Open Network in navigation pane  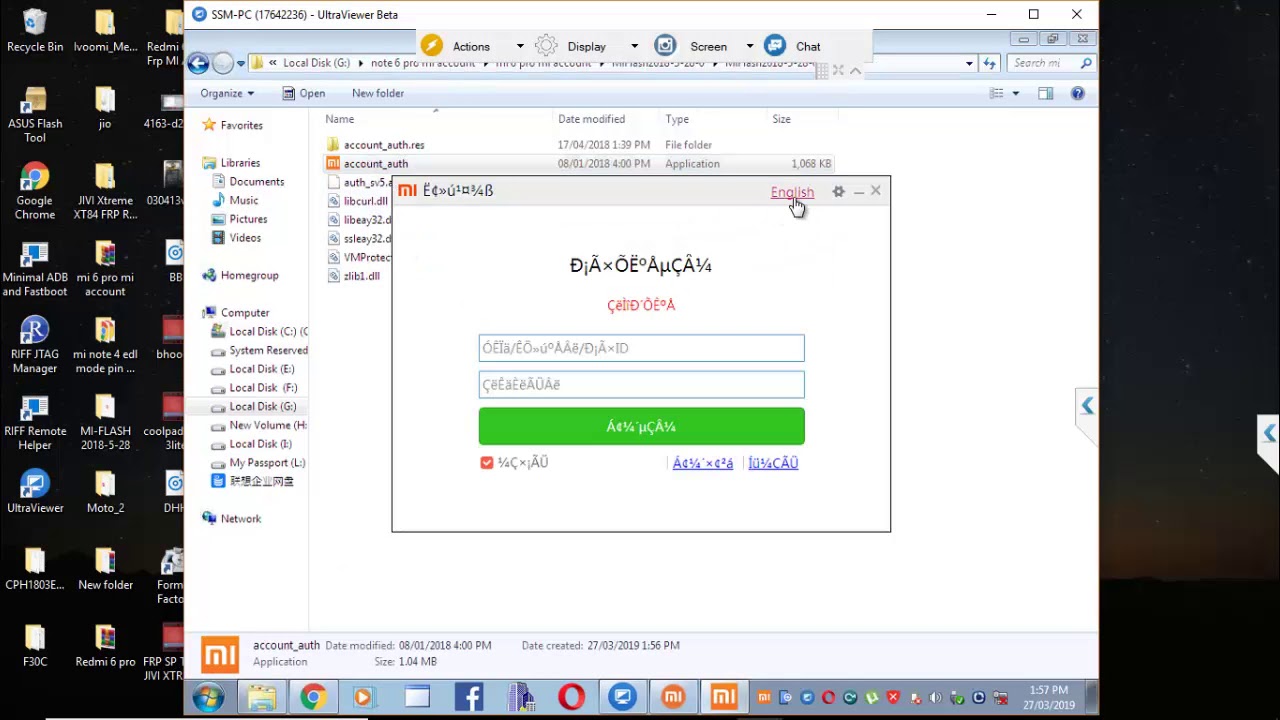(241, 519)
